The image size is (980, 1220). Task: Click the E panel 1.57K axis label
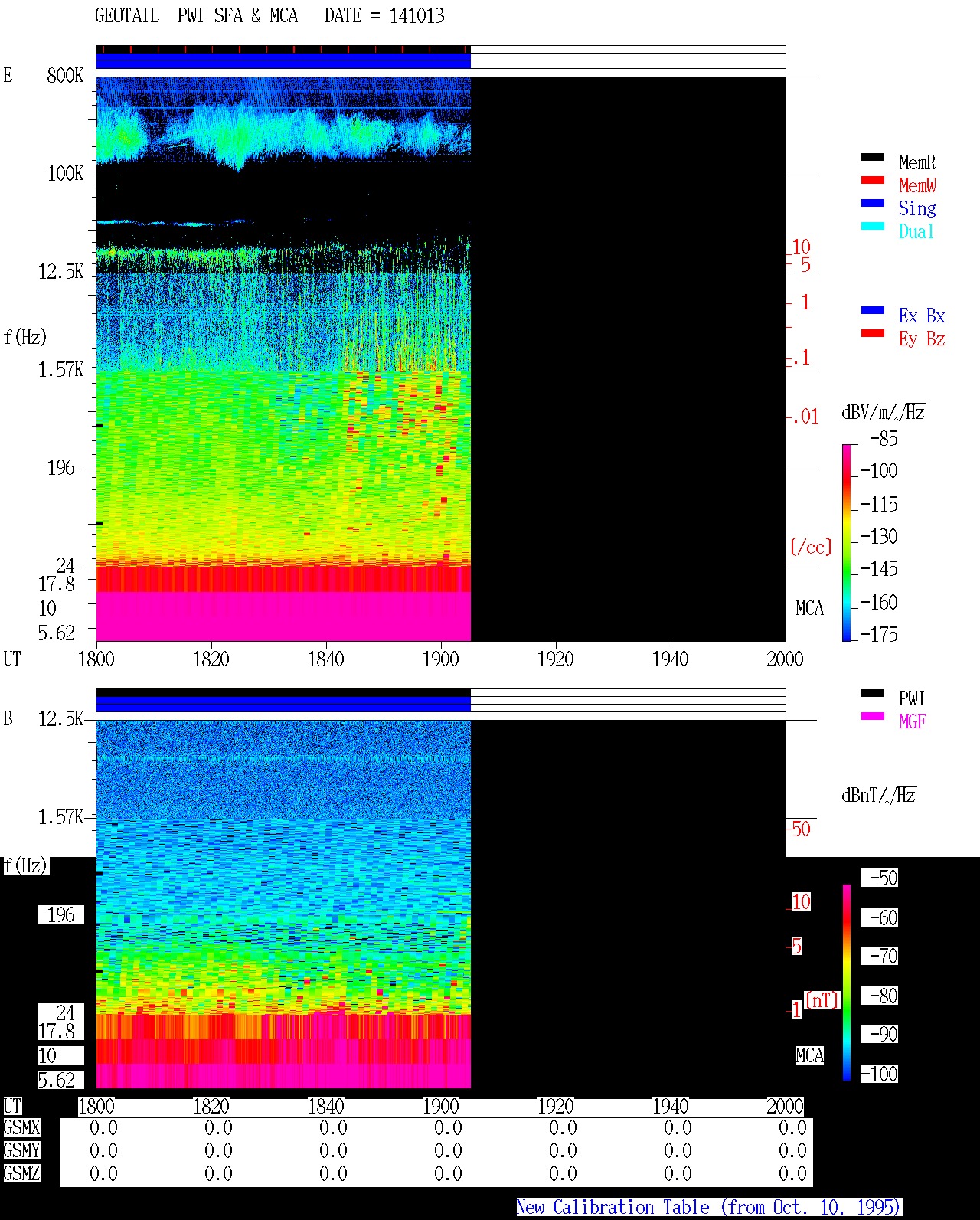60,369
